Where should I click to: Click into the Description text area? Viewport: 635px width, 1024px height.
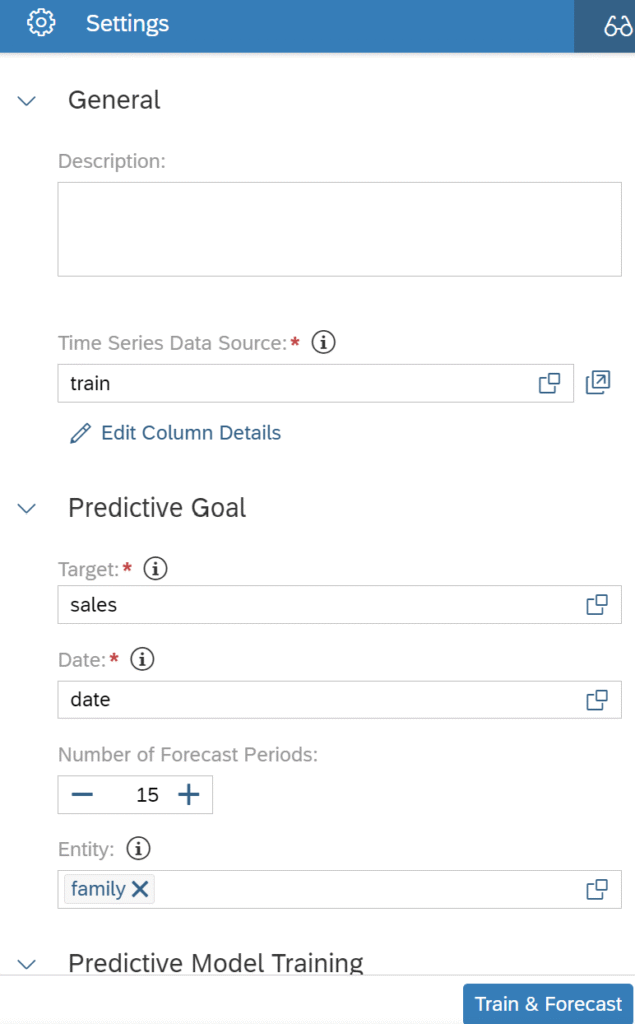(x=340, y=229)
